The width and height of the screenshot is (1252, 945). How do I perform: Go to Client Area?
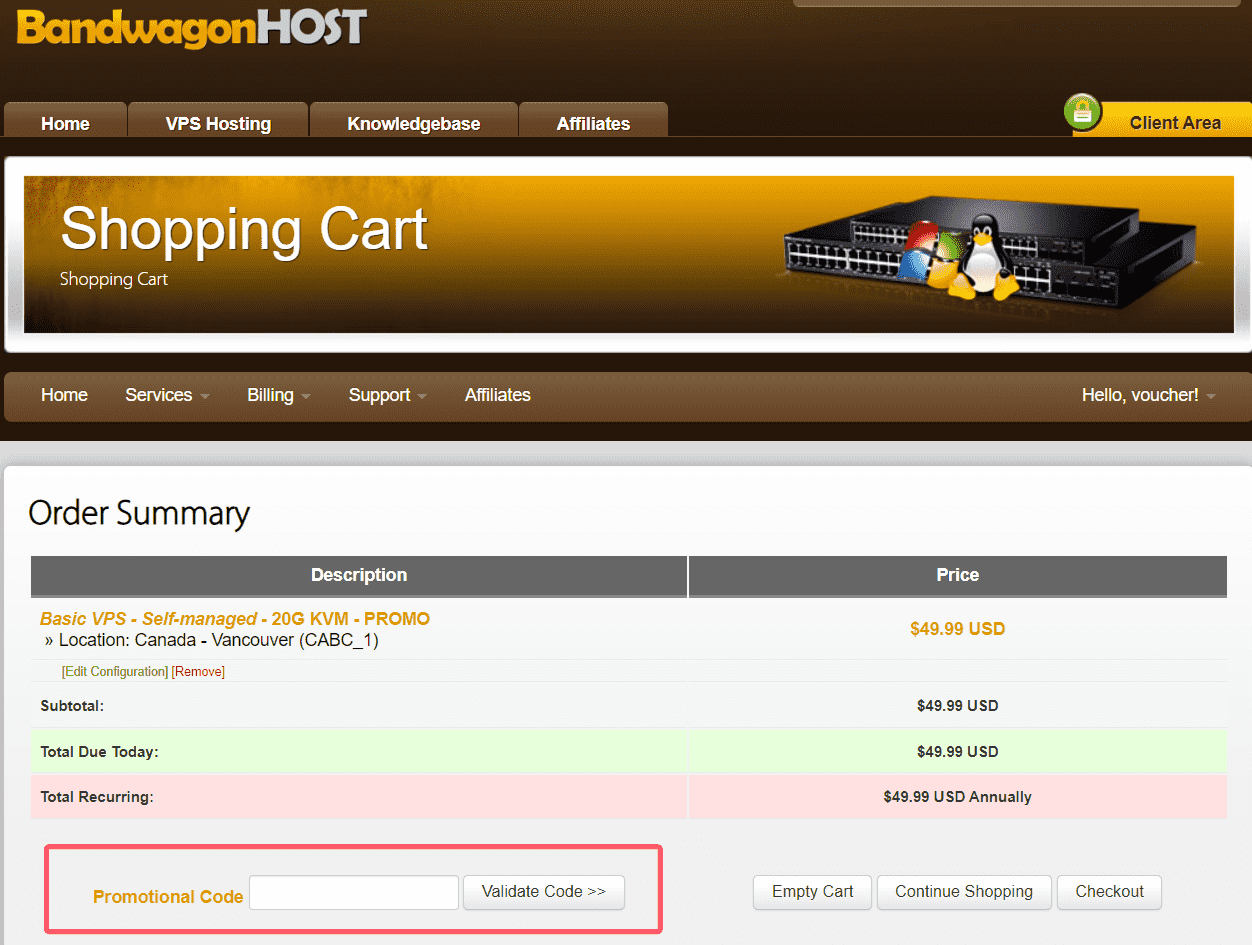pos(1175,123)
